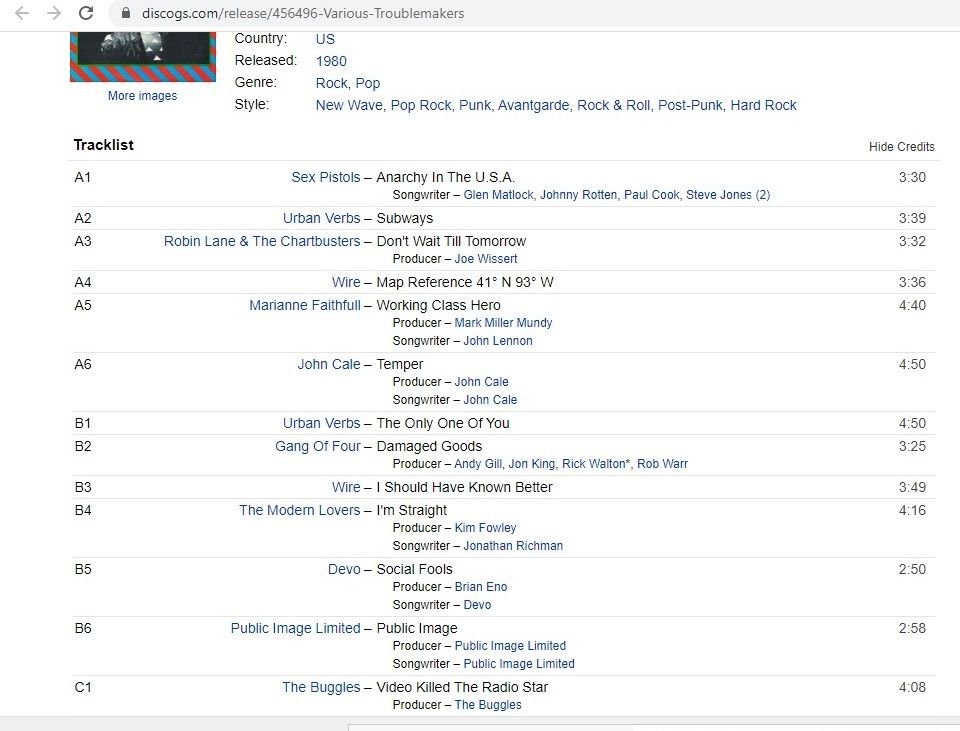The height and width of the screenshot is (731, 960).
Task: Click the album cover thumbnail
Action: tap(143, 56)
